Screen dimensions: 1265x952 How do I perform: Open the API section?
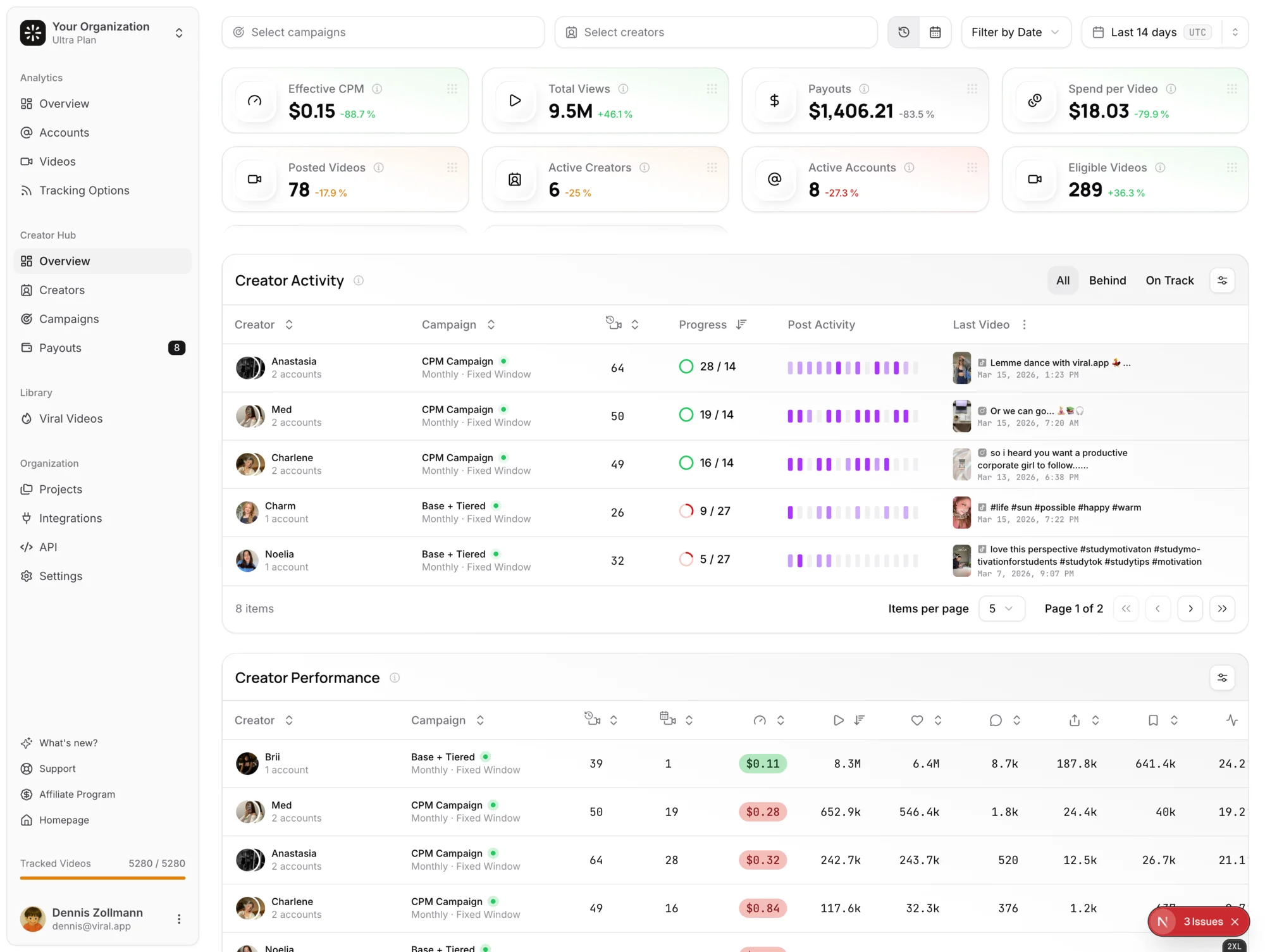pos(47,547)
